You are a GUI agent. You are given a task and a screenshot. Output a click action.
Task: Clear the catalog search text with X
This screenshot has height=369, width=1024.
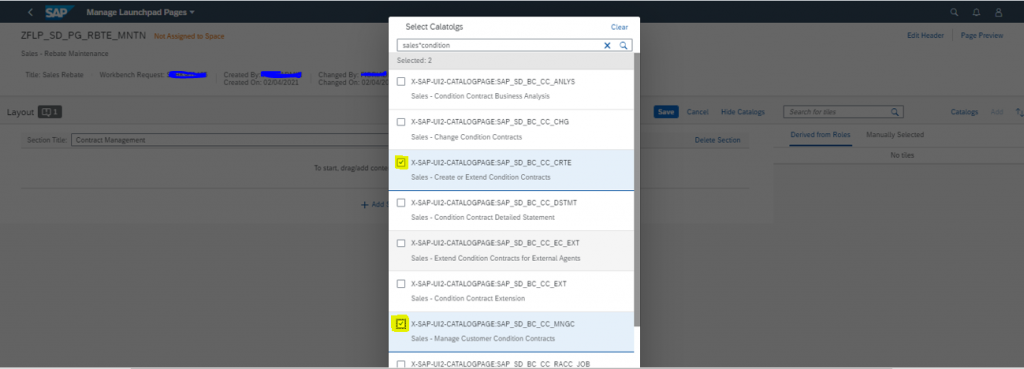pos(607,46)
